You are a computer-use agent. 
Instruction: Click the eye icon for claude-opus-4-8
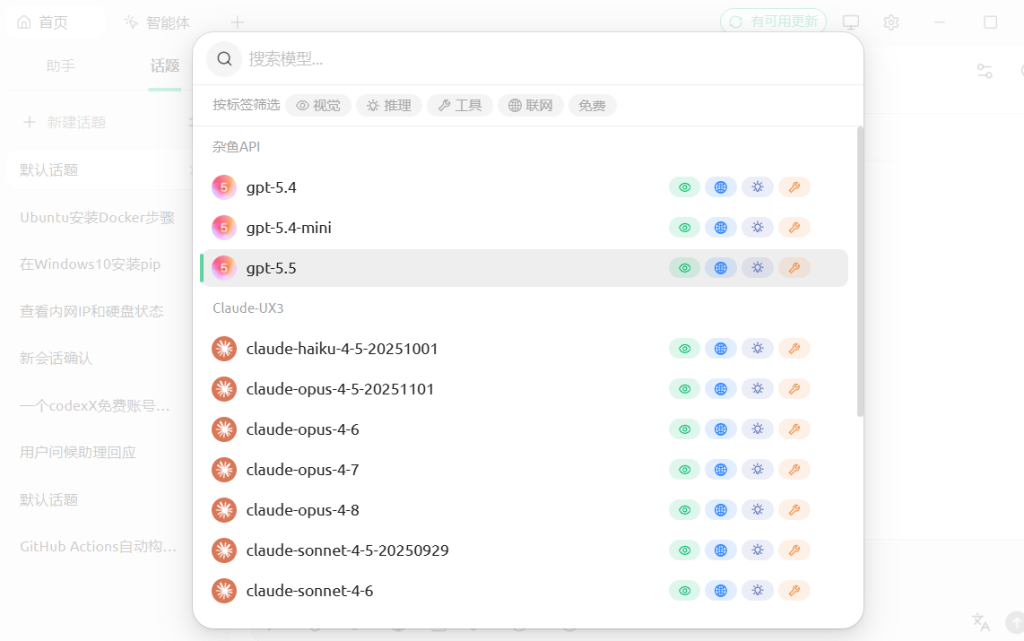(684, 510)
